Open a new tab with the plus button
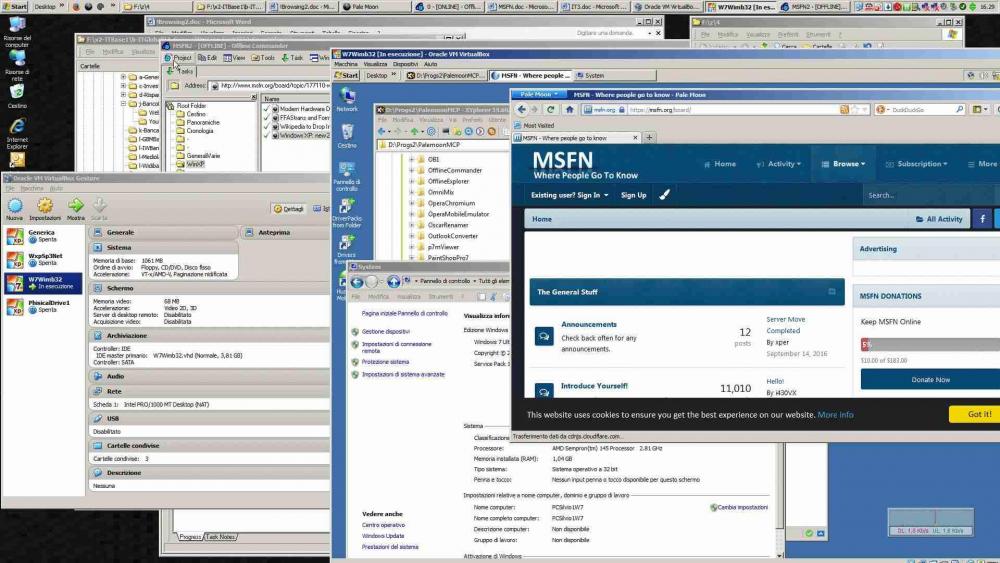 (x=649, y=138)
